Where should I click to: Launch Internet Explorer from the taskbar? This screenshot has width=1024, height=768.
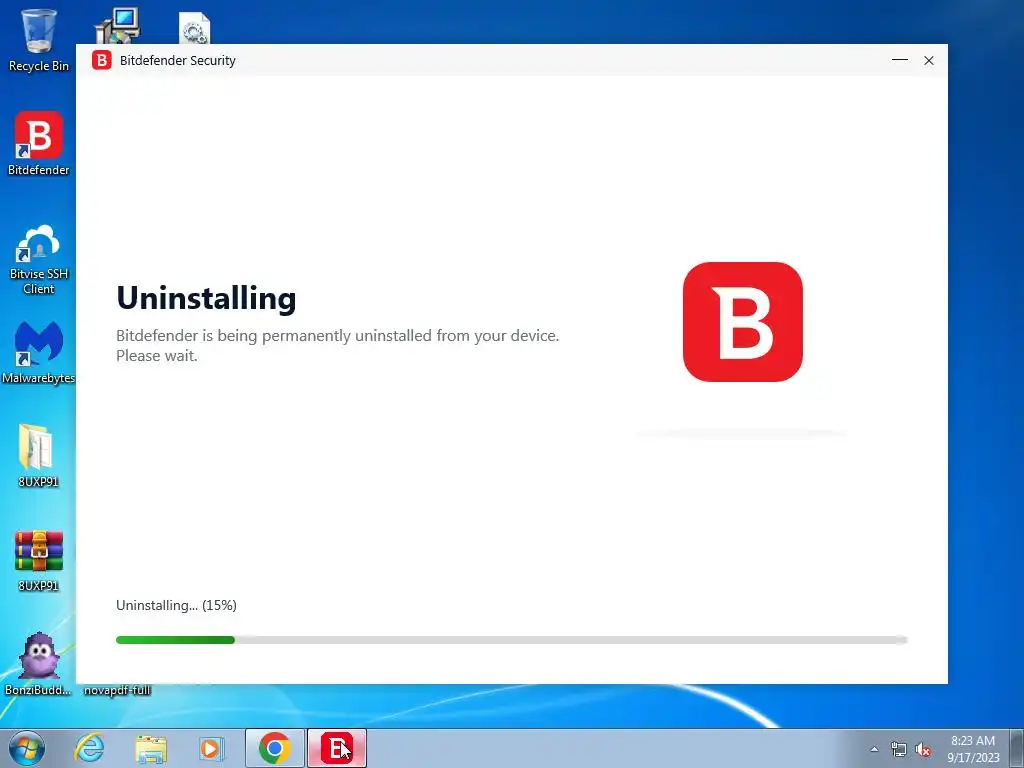89,748
